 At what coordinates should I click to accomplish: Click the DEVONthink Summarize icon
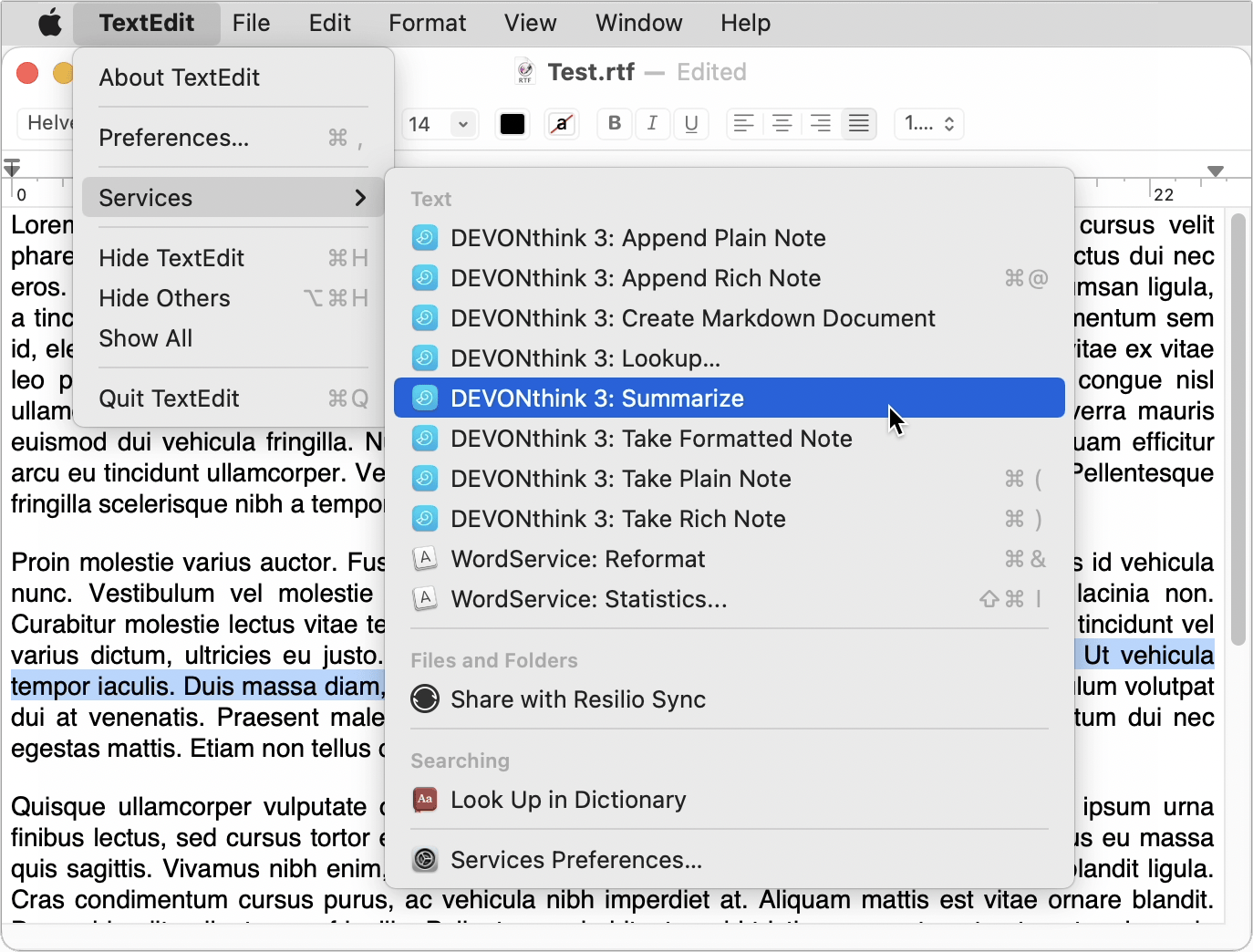click(x=425, y=398)
